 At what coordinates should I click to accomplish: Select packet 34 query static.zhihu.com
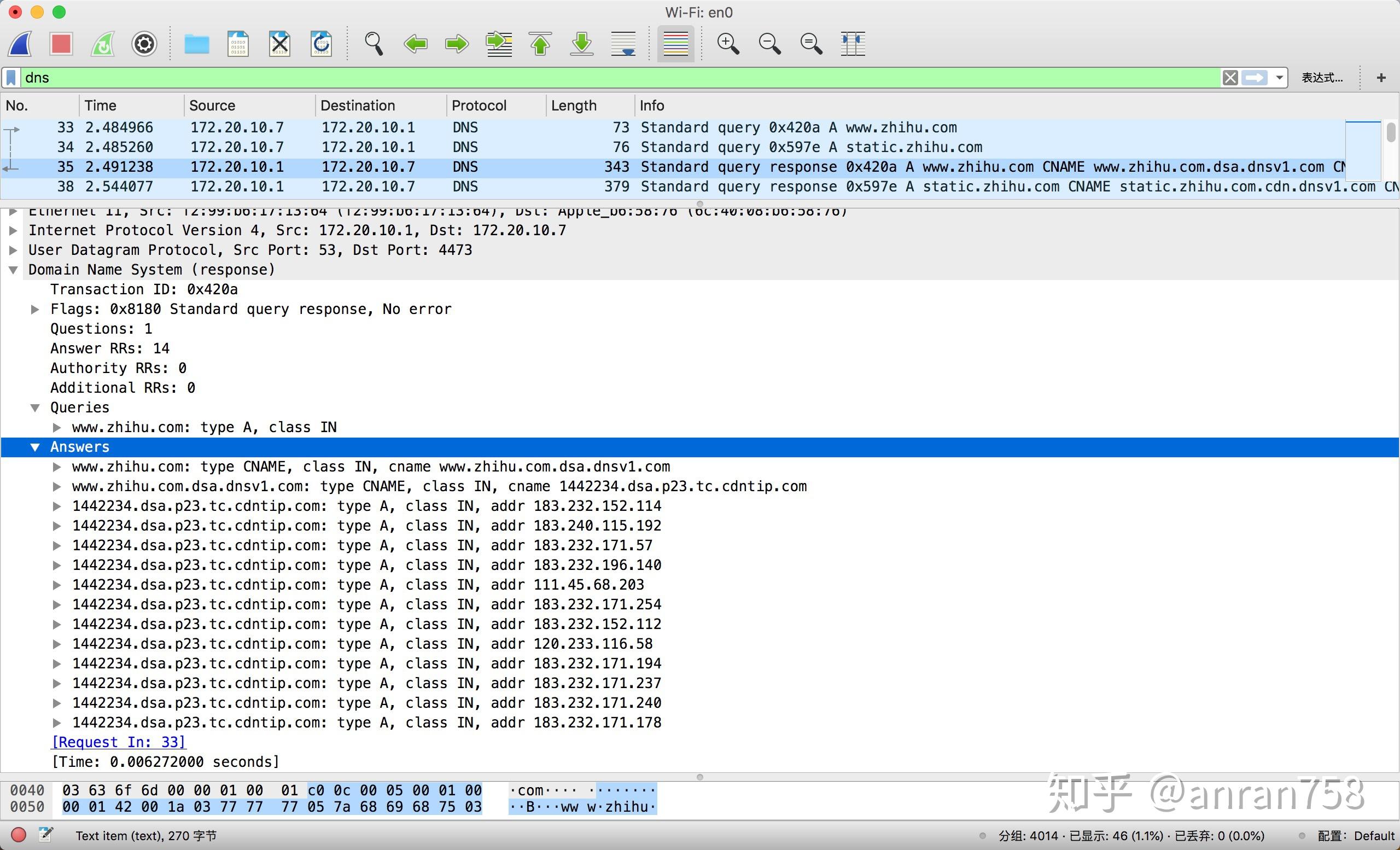(673, 147)
